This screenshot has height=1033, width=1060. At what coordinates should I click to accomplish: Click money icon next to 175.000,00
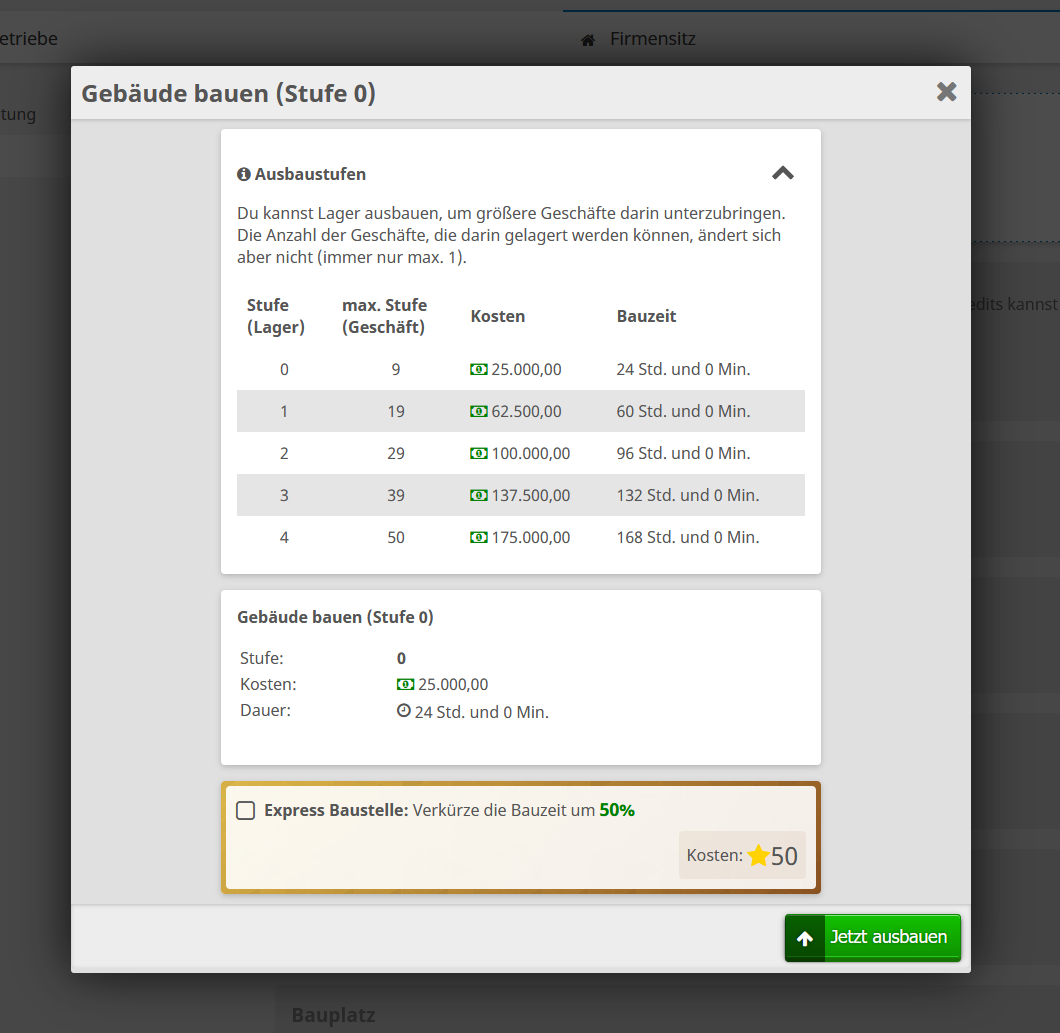tap(479, 537)
